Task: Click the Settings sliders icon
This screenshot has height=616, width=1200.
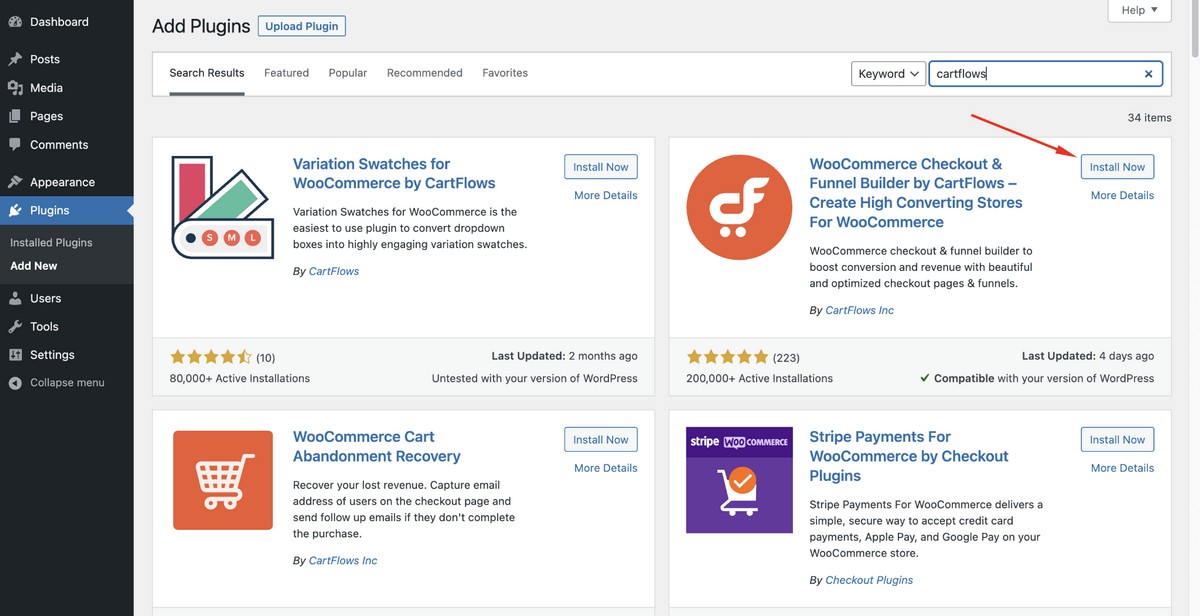Action: pos(15,354)
